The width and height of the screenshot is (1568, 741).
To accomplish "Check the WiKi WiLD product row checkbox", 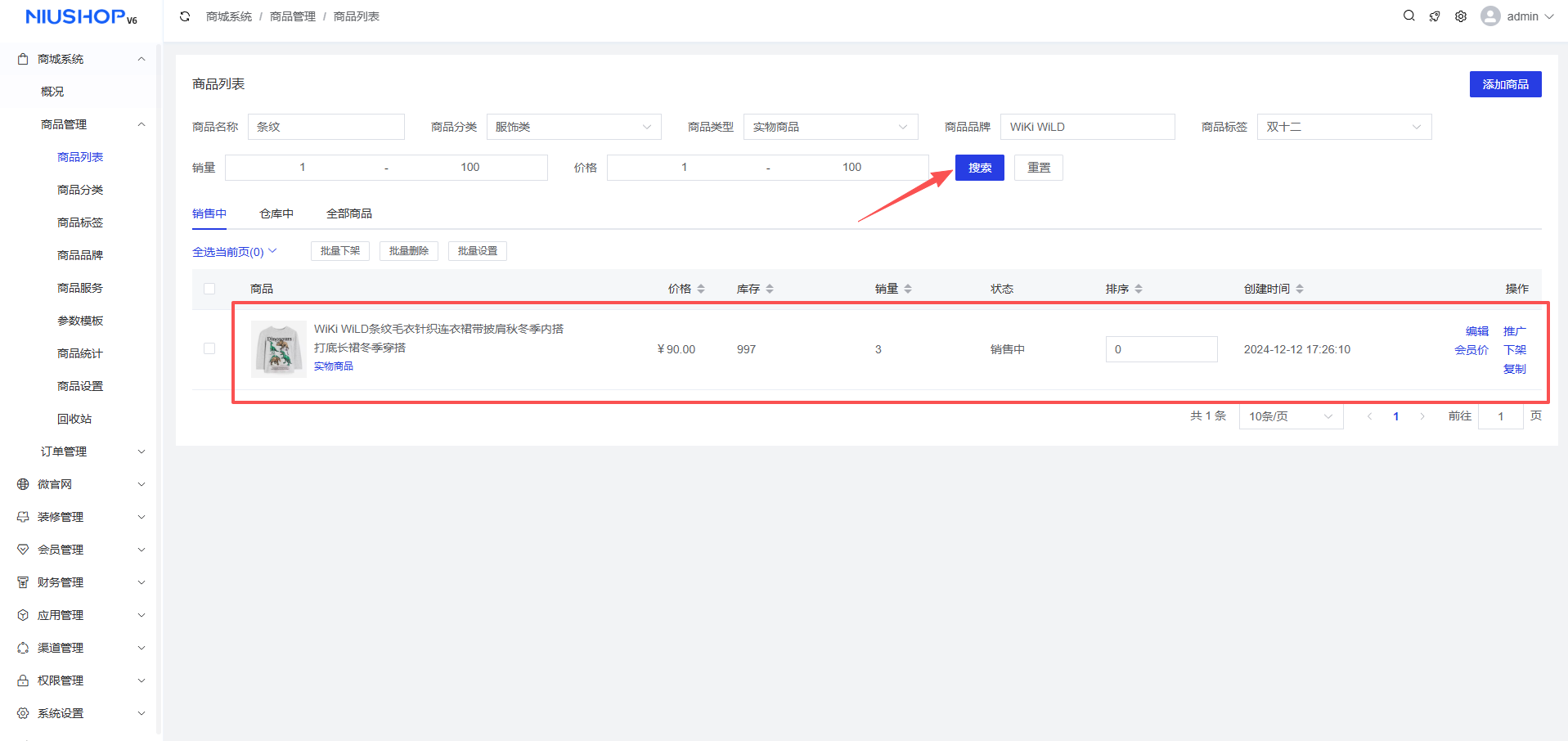I will [x=209, y=348].
